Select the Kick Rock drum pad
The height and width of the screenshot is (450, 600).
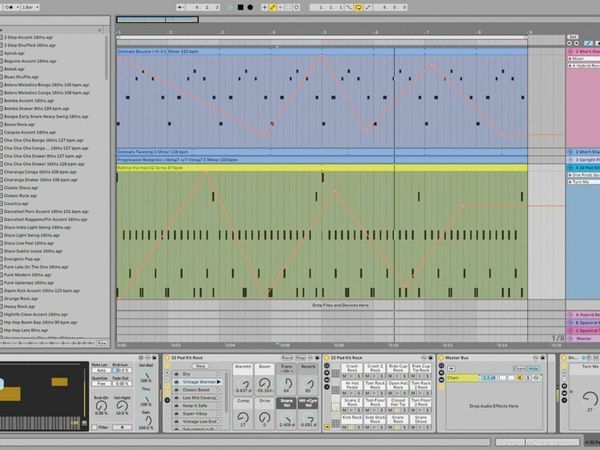[352, 419]
